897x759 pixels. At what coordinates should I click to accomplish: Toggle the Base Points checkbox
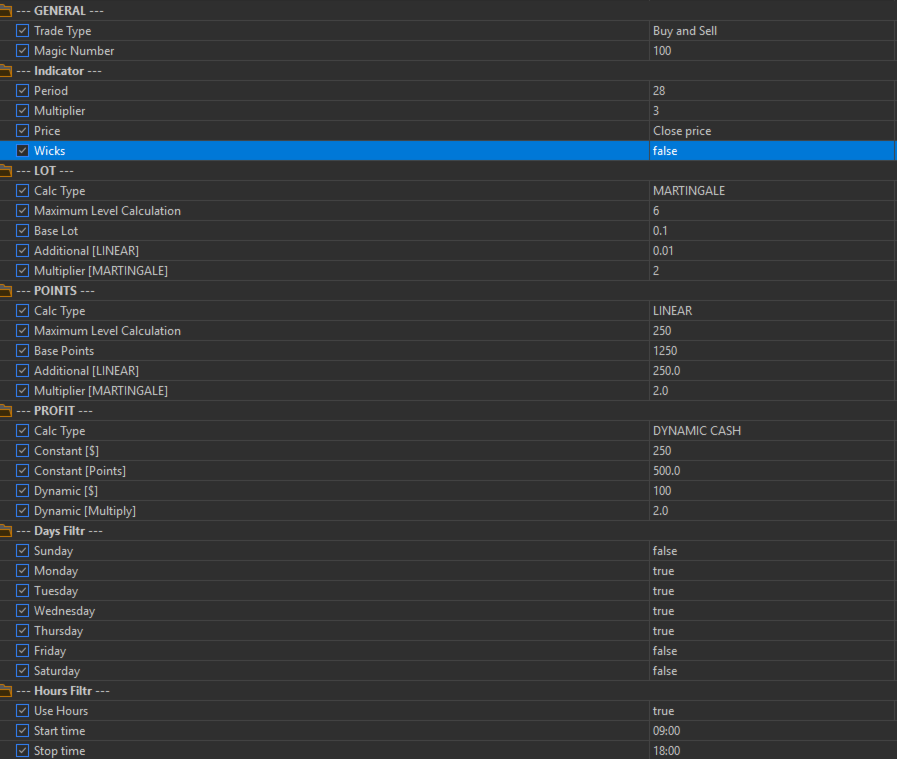(22, 351)
